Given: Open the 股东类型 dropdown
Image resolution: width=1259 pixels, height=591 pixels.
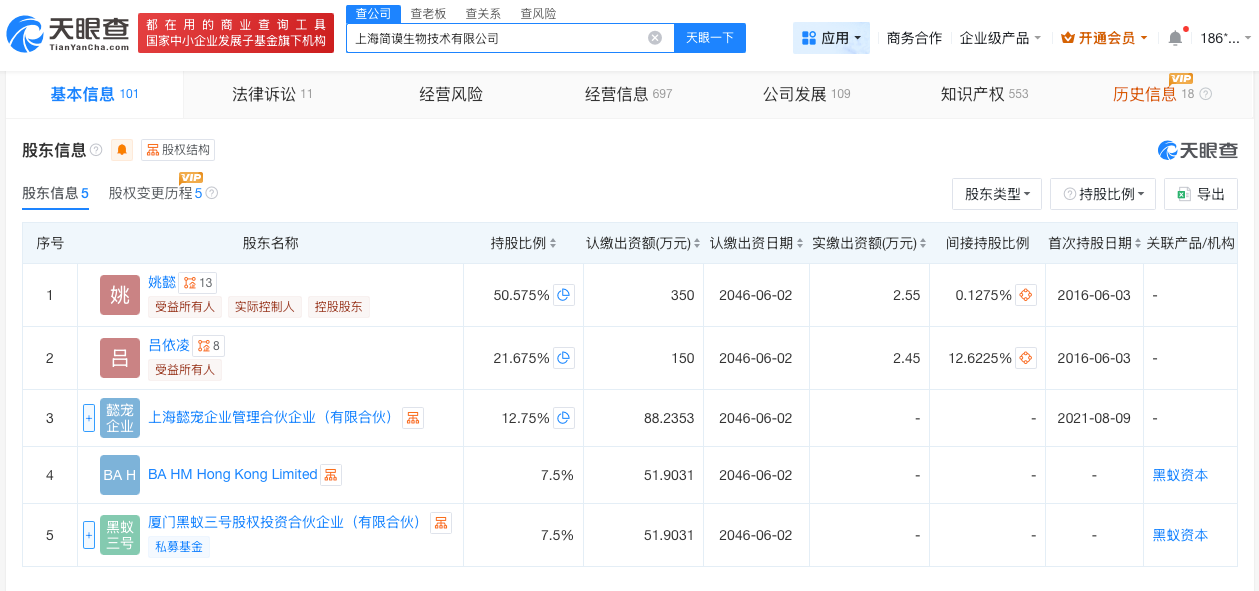Looking at the screenshot, I should (996, 193).
